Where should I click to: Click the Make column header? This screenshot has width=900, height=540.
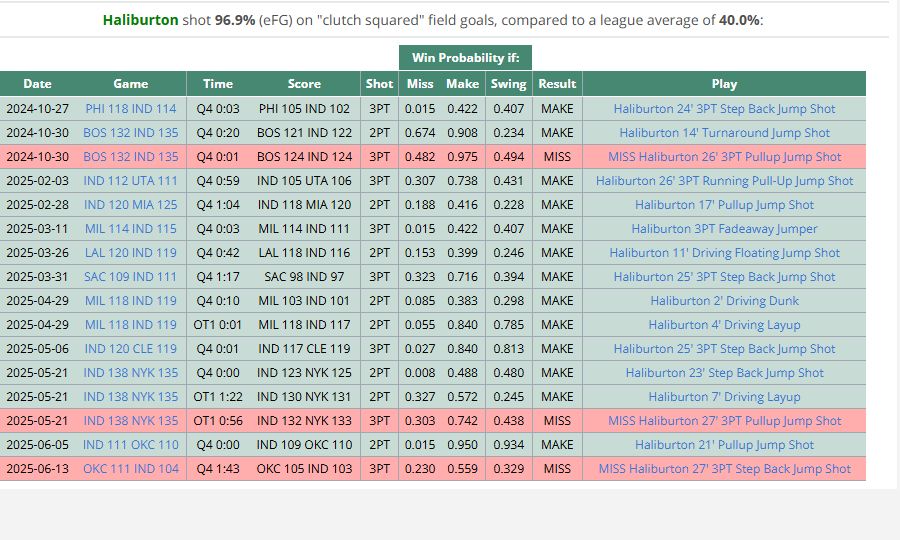462,84
